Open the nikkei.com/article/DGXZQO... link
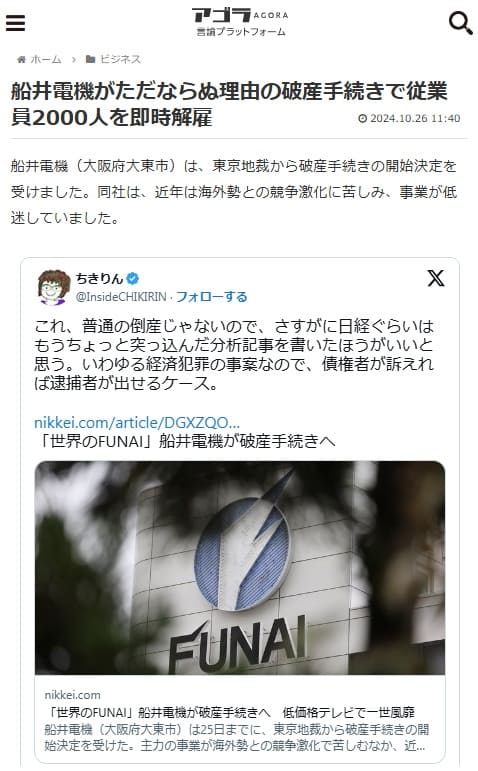The image size is (478, 771). click(x=137, y=422)
